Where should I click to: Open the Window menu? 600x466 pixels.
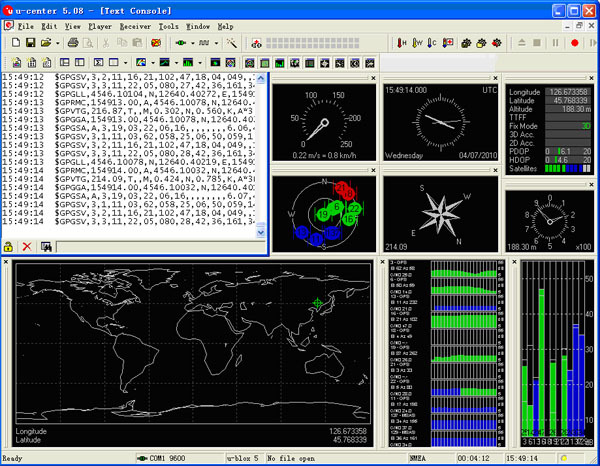tap(198, 26)
